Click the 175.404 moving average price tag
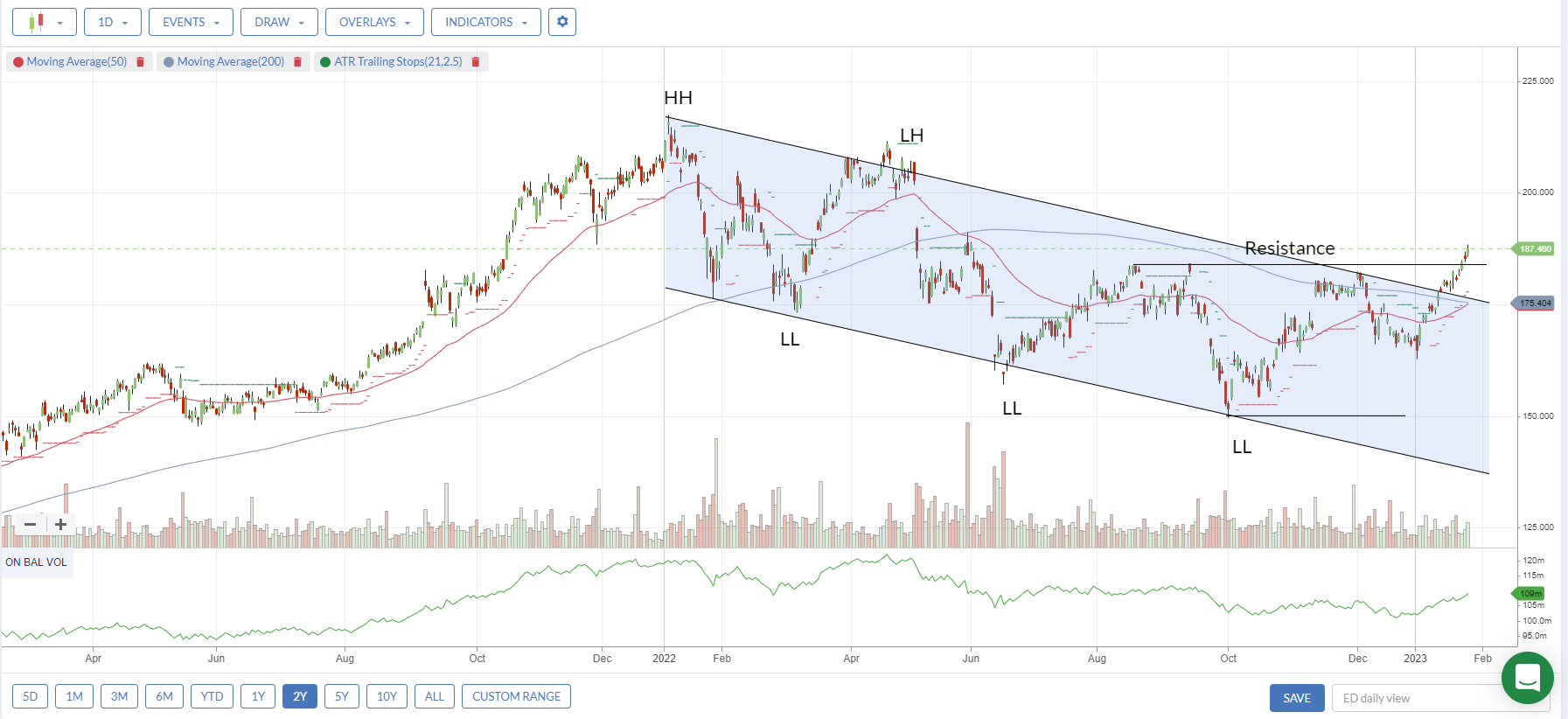1568x719 pixels. [1533, 304]
